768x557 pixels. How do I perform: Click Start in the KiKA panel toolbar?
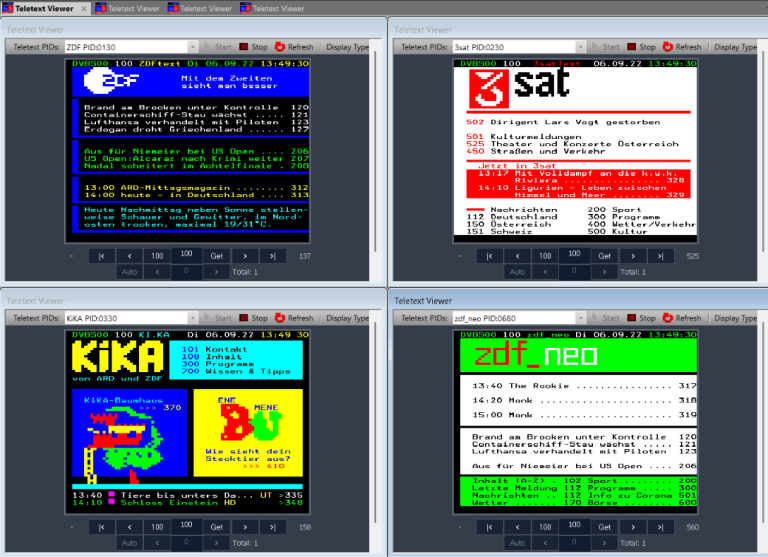point(217,318)
